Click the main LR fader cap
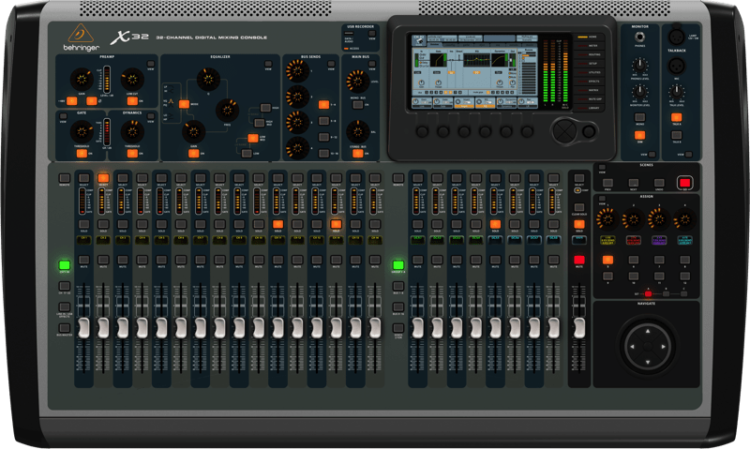Screen dimensions: 750x449 coord(579,328)
